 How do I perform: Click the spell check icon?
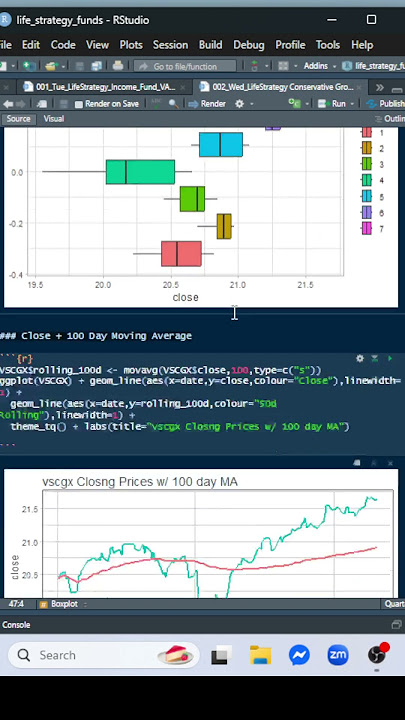point(158,104)
